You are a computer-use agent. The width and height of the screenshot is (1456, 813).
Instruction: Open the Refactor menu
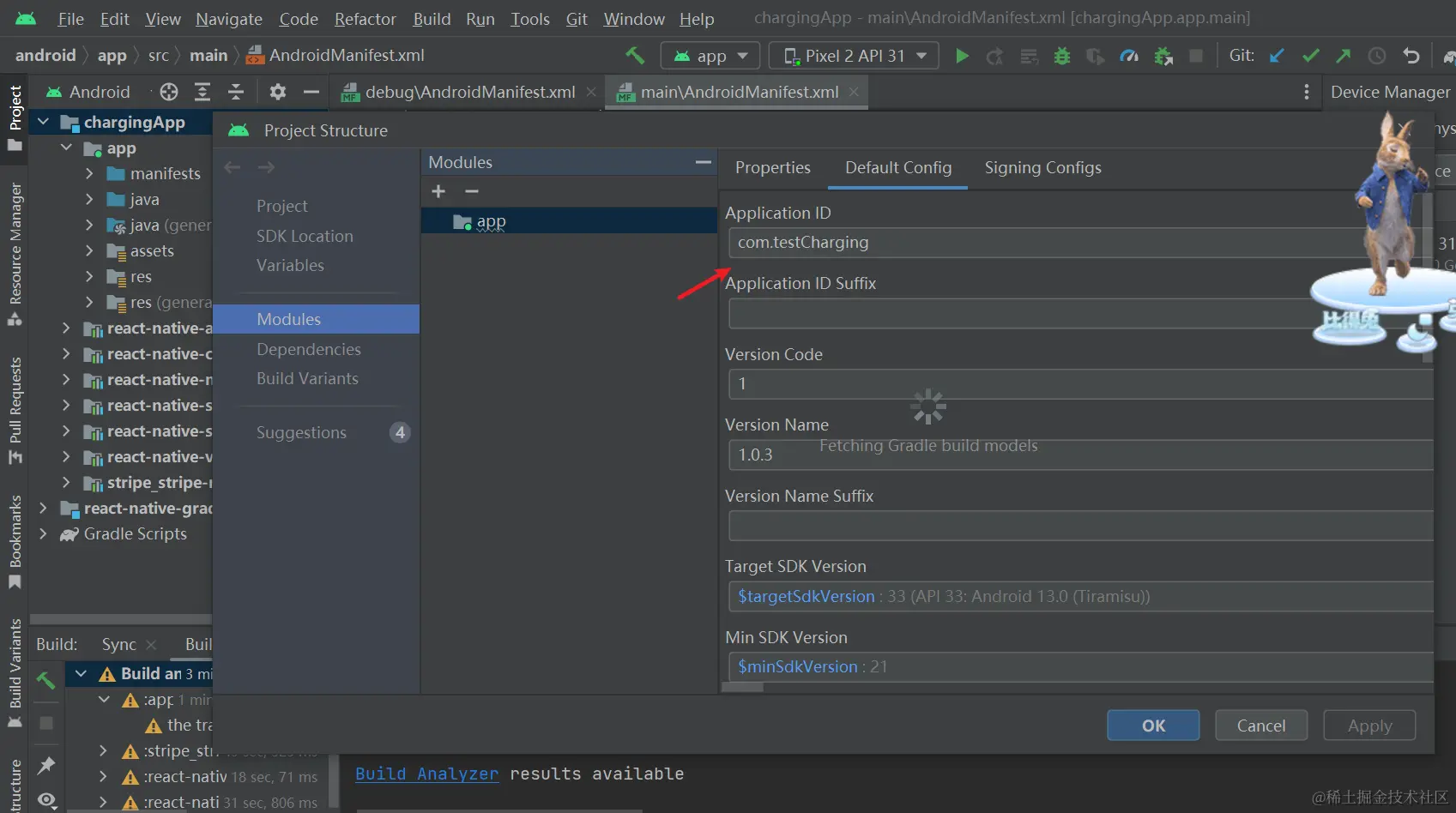[365, 19]
